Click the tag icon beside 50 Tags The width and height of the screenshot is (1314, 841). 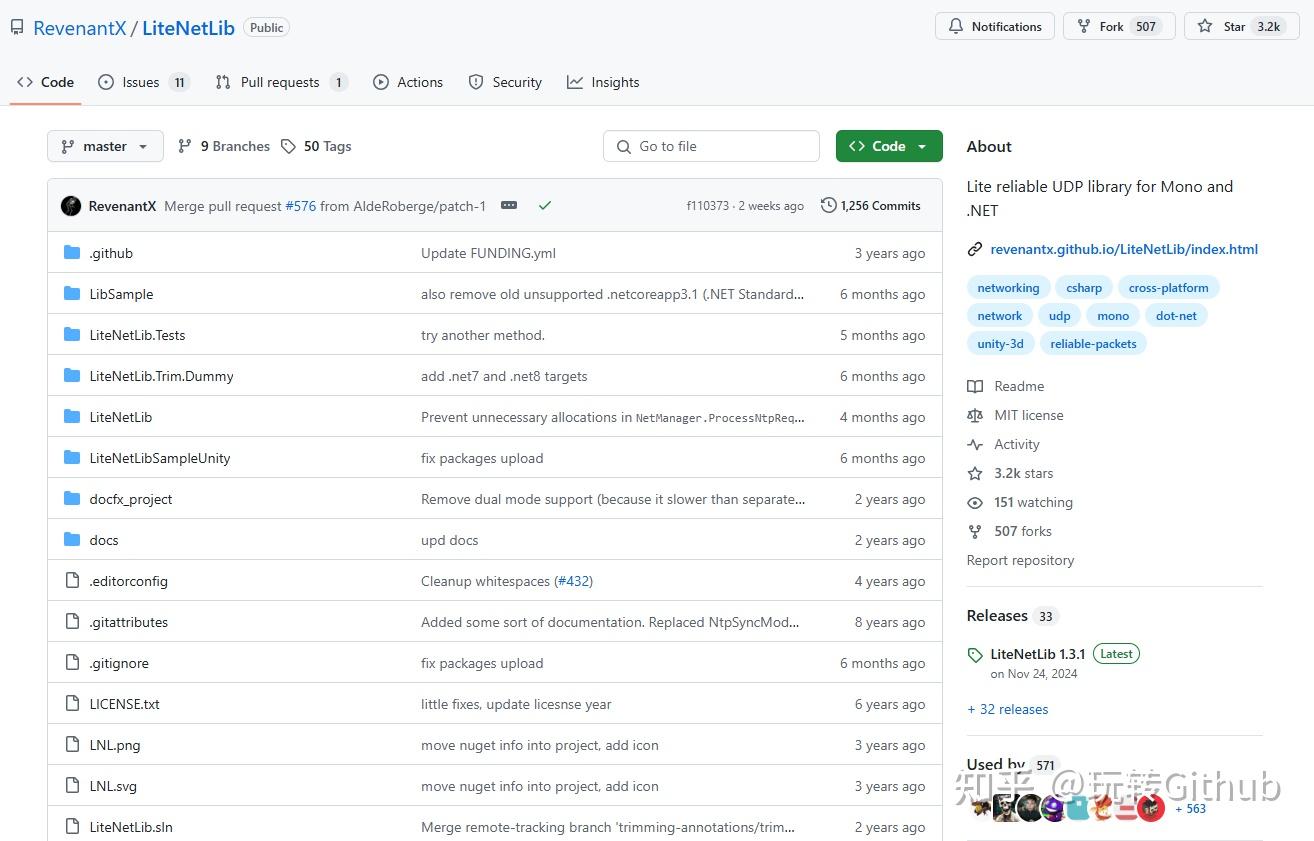[x=288, y=147]
